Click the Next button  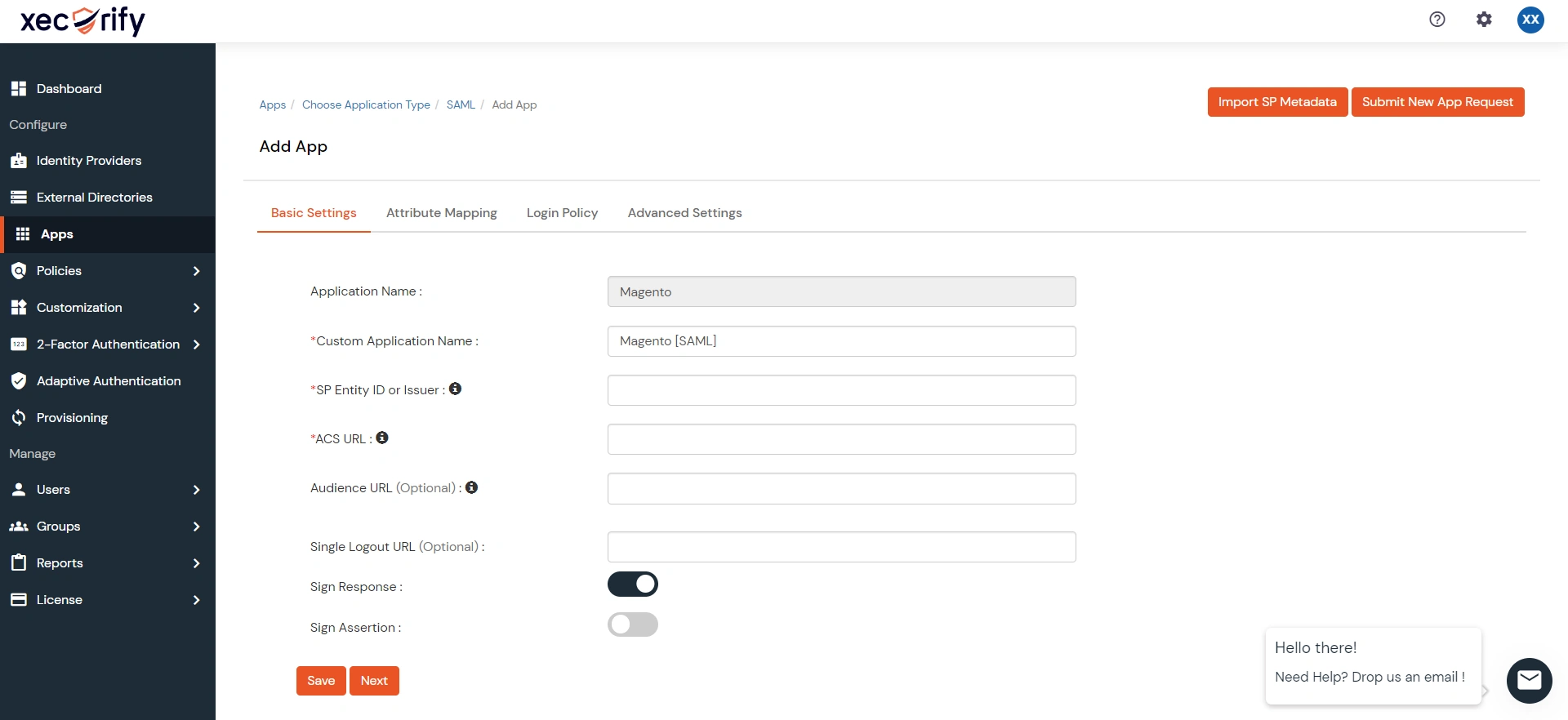(374, 681)
